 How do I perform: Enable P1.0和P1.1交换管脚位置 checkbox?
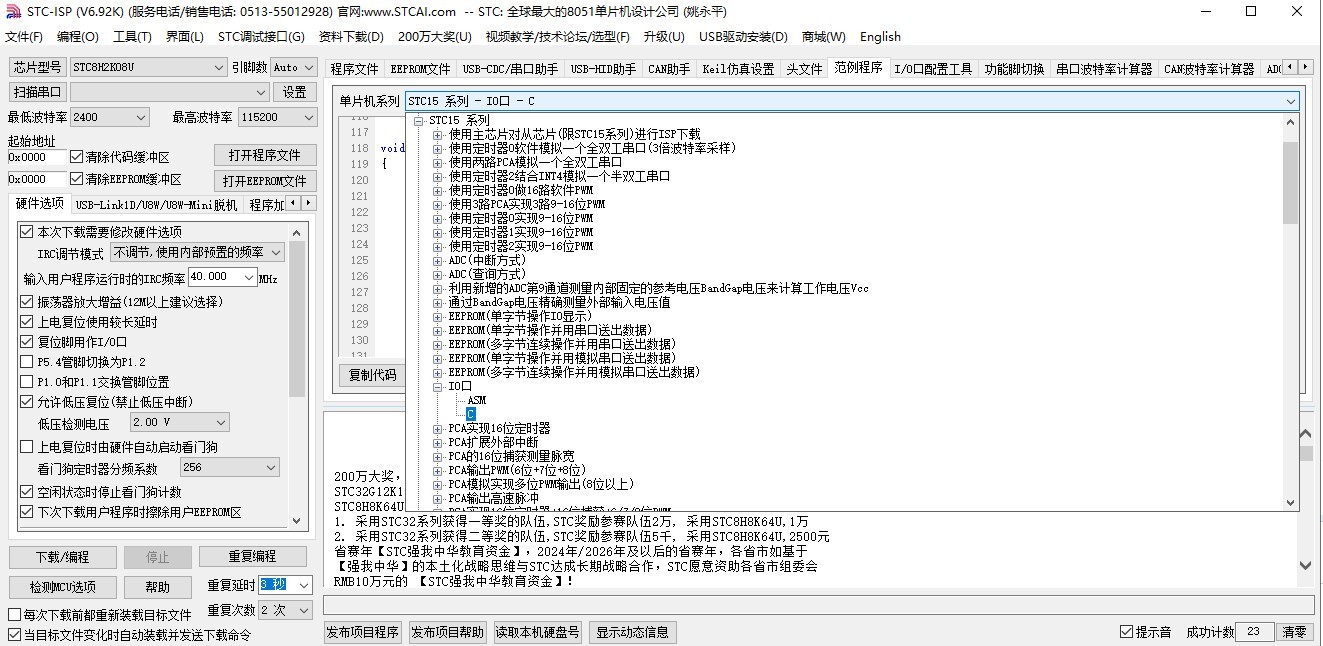27,382
